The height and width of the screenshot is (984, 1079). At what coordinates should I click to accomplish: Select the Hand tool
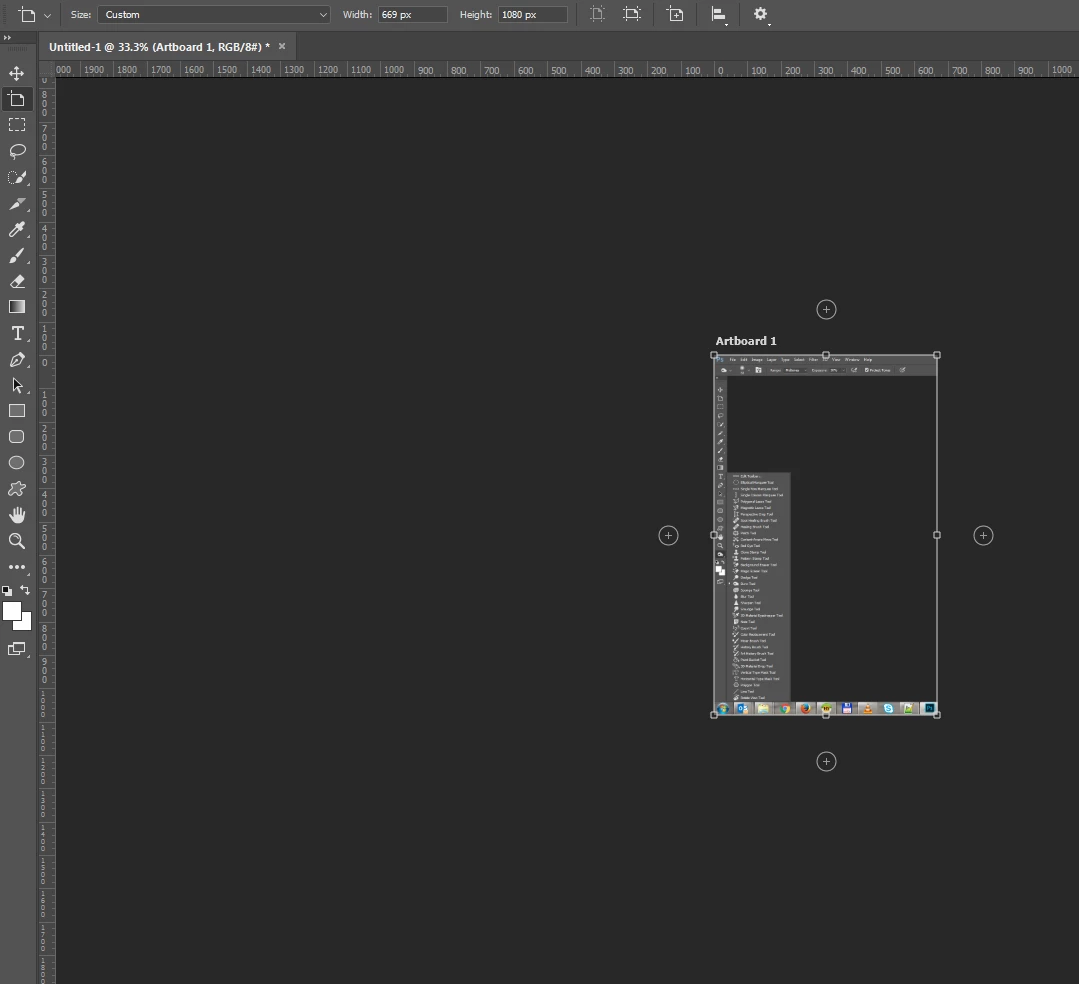17,515
